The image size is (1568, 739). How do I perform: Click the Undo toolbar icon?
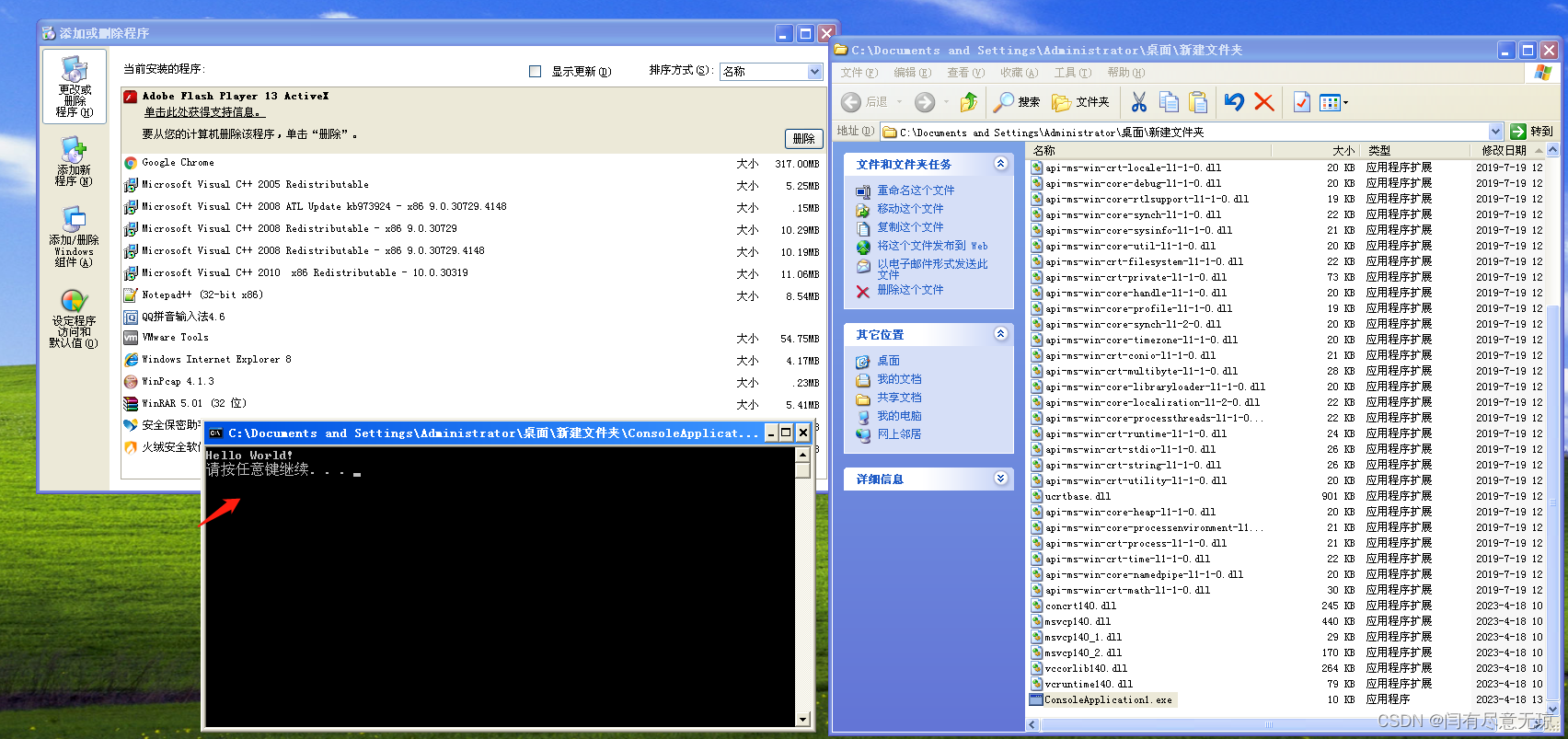1235,102
